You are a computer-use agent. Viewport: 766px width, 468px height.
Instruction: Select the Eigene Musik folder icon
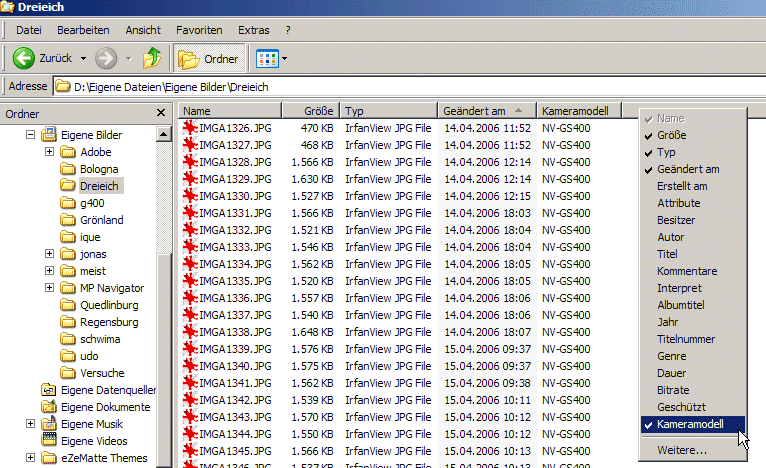(48, 424)
